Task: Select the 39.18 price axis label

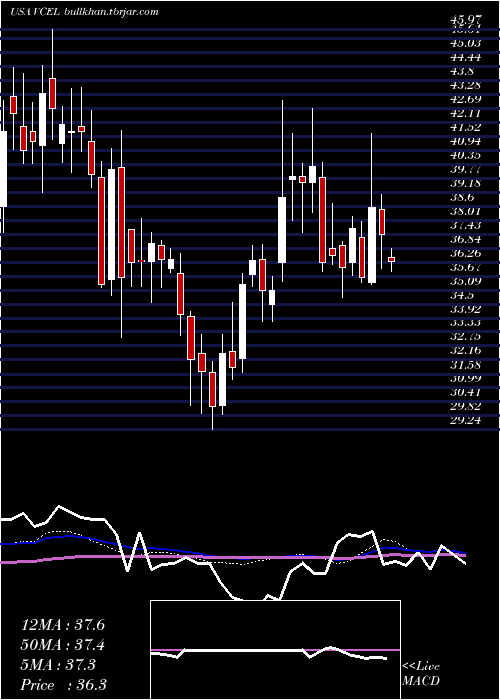Action: [466, 183]
